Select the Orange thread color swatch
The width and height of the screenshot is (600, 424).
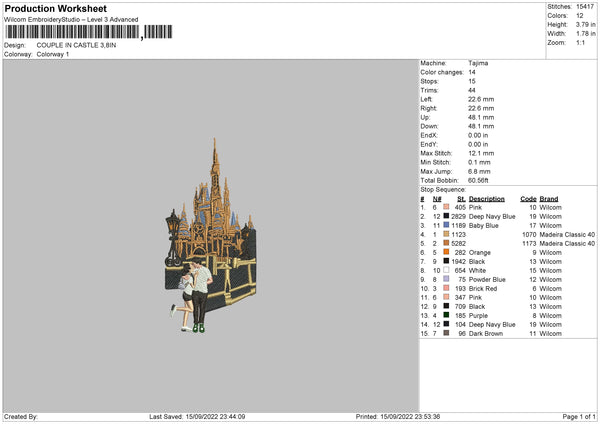pos(445,252)
